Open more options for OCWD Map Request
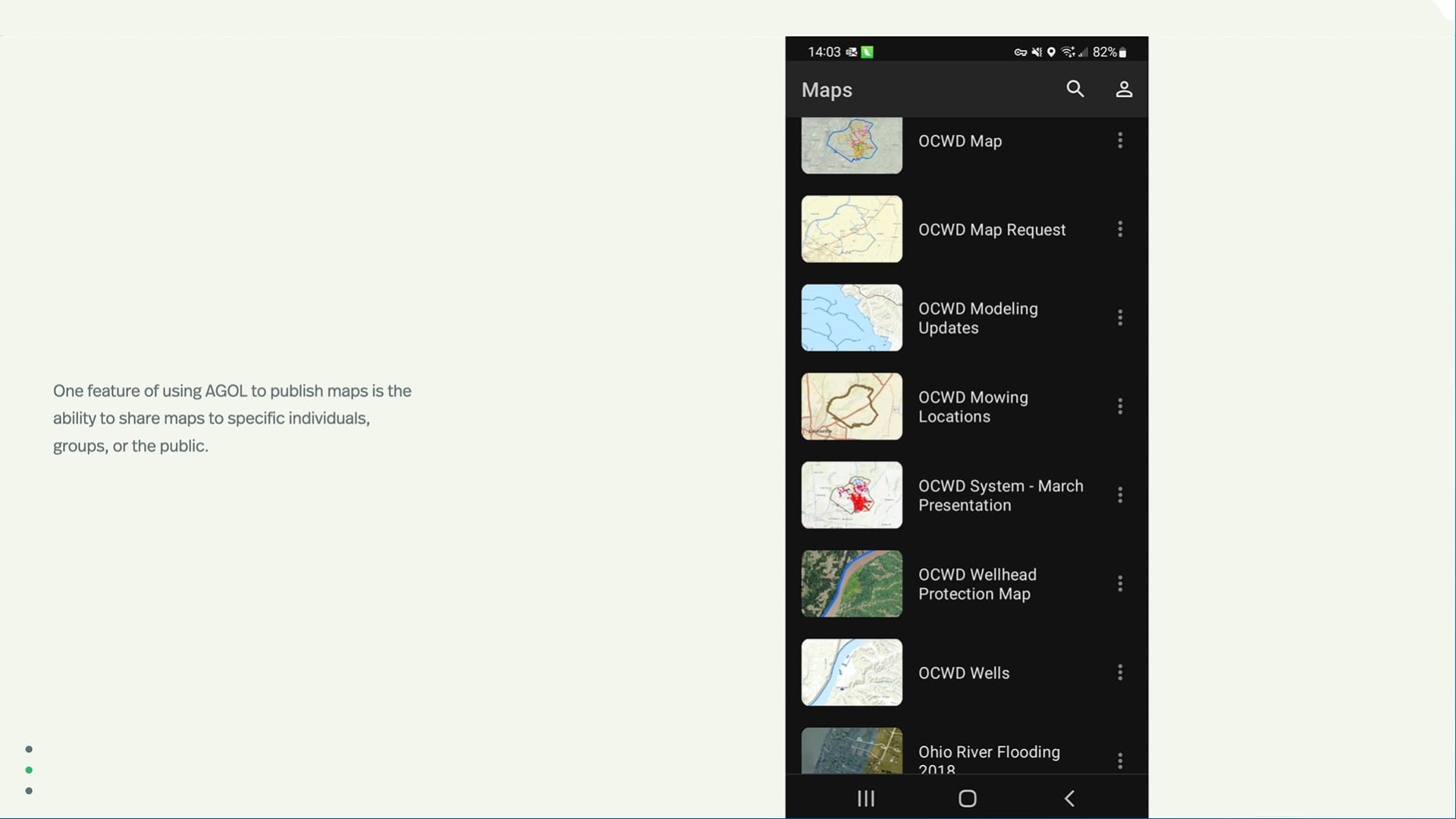The height and width of the screenshot is (819, 1456). [1120, 229]
